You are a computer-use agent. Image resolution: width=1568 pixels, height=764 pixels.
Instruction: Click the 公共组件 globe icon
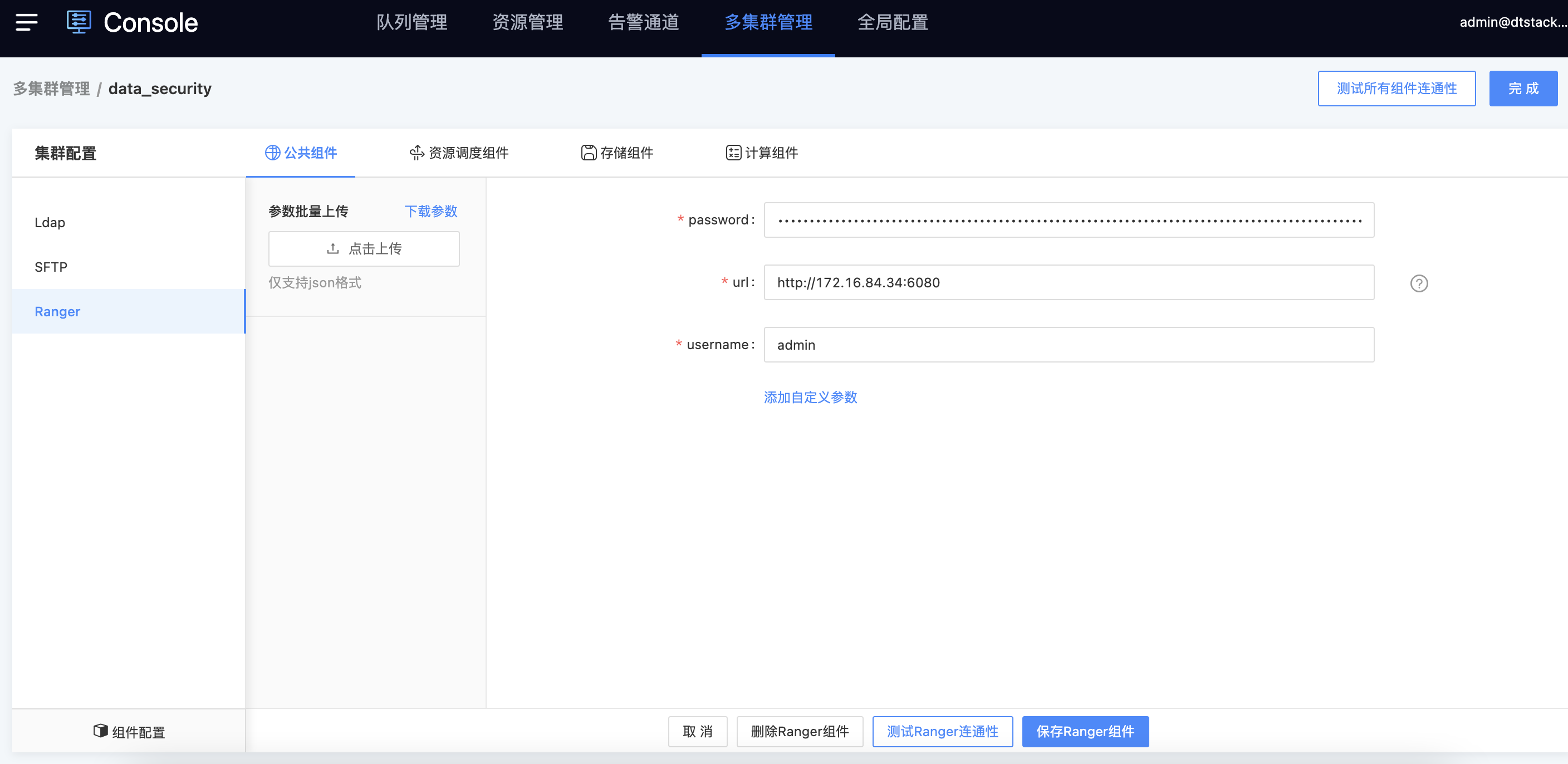(273, 153)
